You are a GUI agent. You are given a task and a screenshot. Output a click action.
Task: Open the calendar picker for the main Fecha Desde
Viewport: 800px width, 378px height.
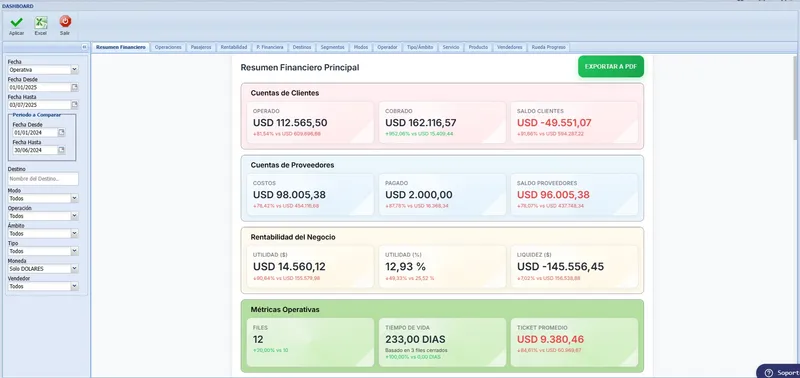(x=74, y=87)
